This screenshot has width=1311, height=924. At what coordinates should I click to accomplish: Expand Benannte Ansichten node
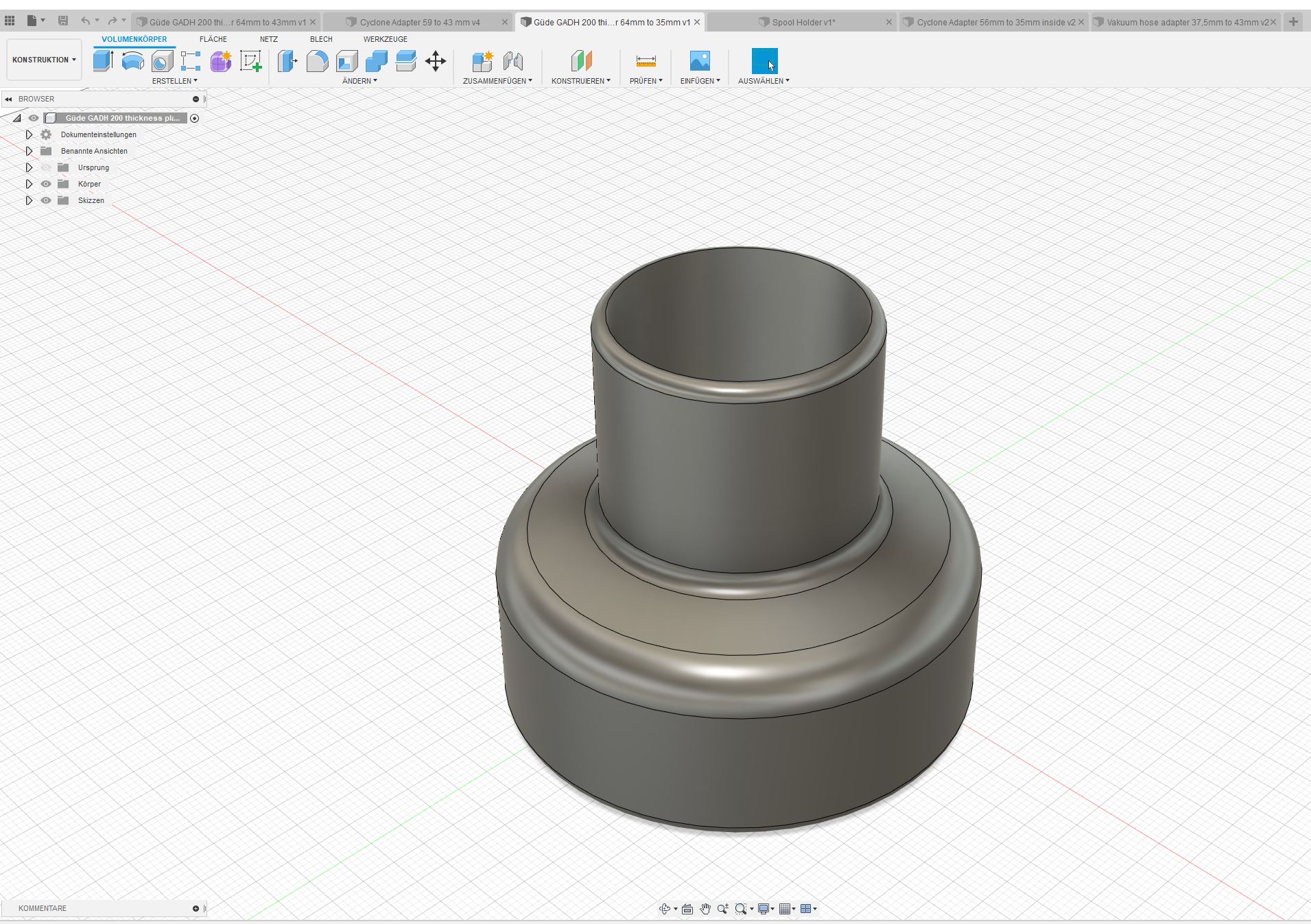[29, 151]
